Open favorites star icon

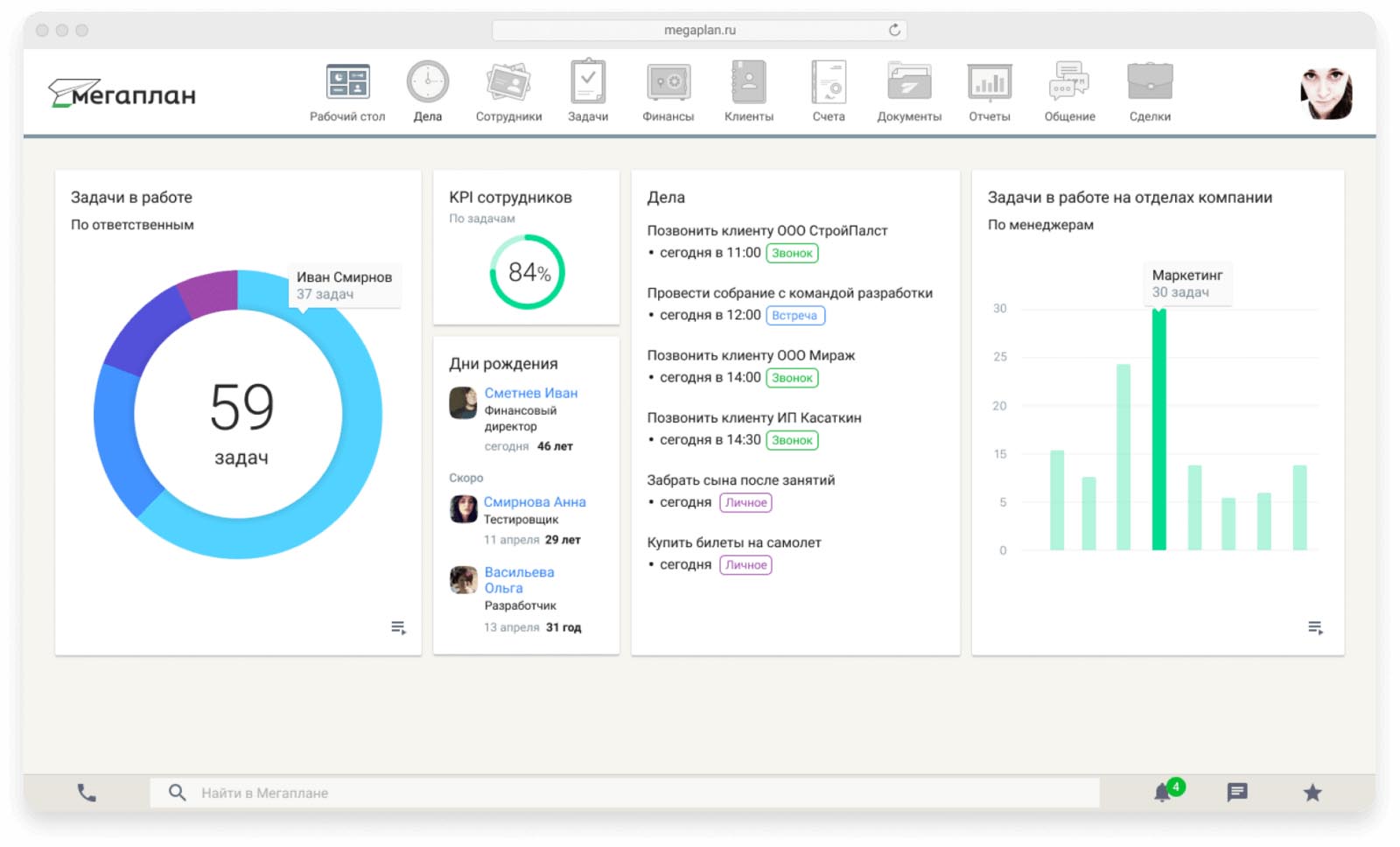(x=1312, y=793)
